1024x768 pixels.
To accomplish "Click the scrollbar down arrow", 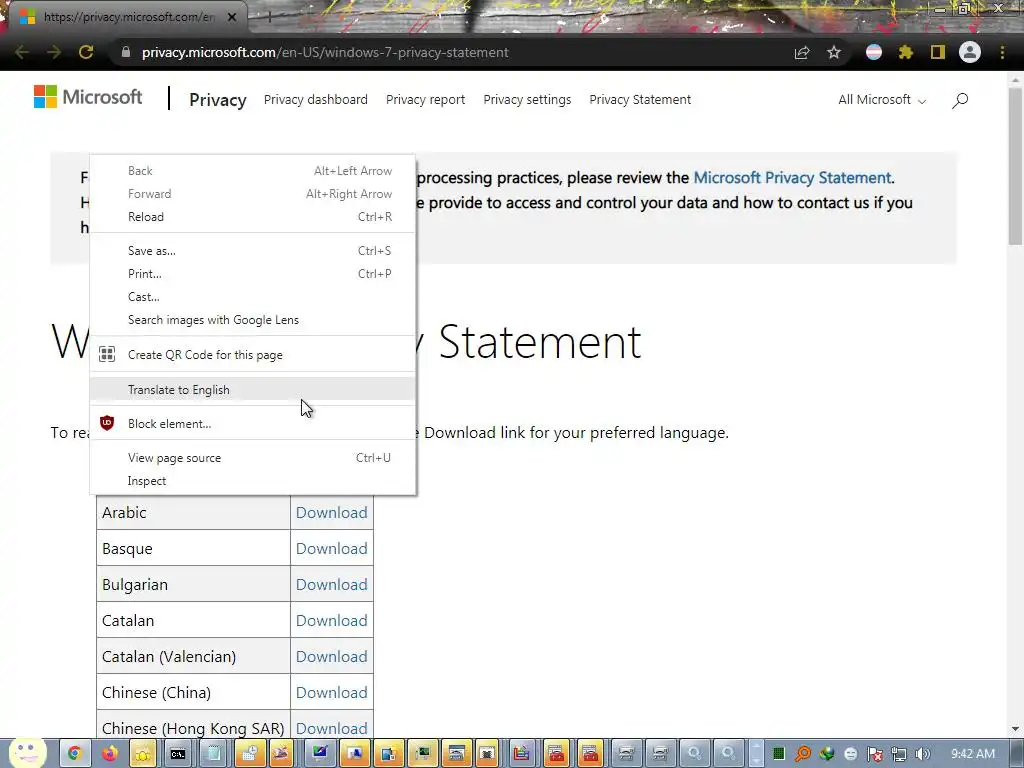I will 1016,729.
